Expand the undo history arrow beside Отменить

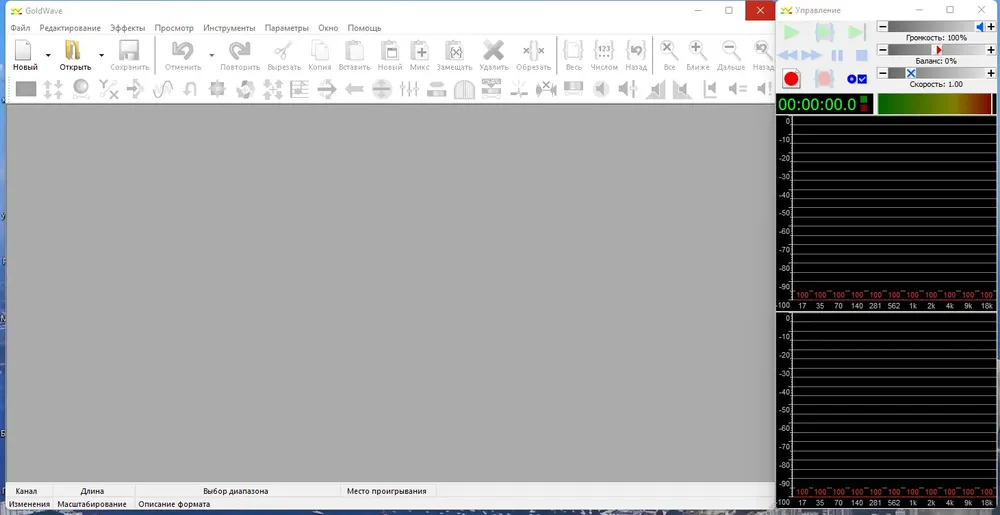pyautogui.click(x=212, y=55)
